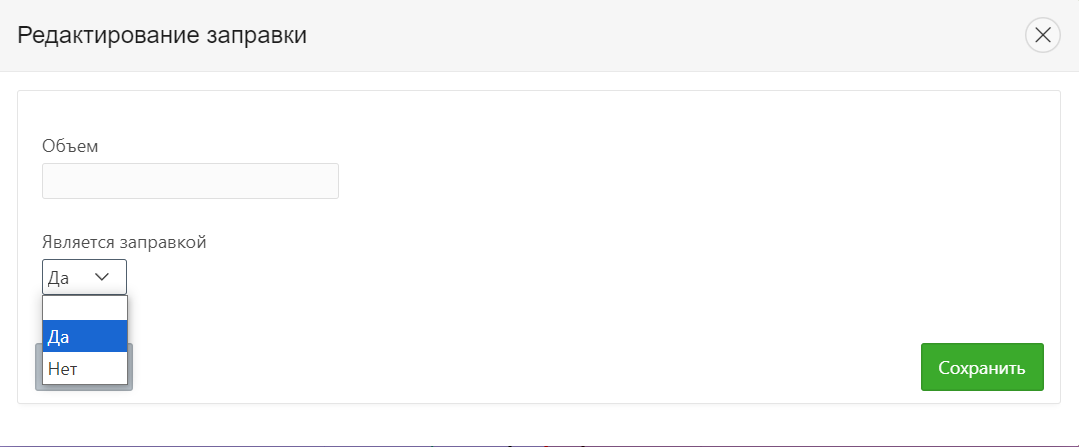Screen dimensions: 1079x447
Task: Collapse the Является заправкой combo box
Action: 84,277
